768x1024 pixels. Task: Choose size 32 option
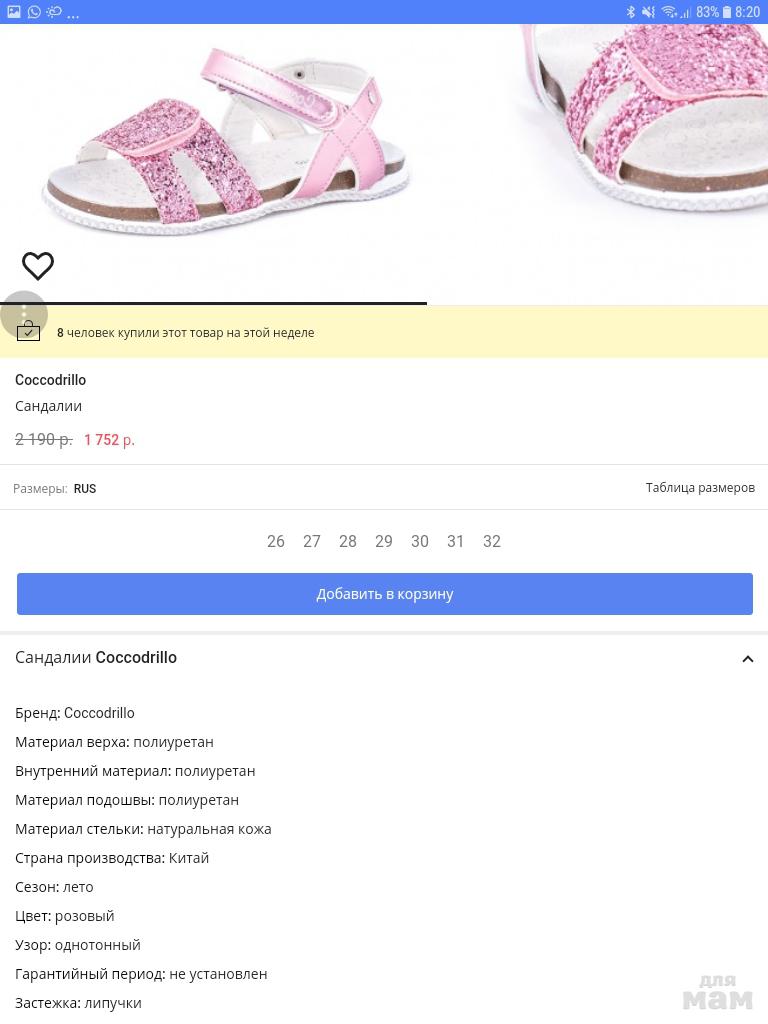click(x=492, y=541)
